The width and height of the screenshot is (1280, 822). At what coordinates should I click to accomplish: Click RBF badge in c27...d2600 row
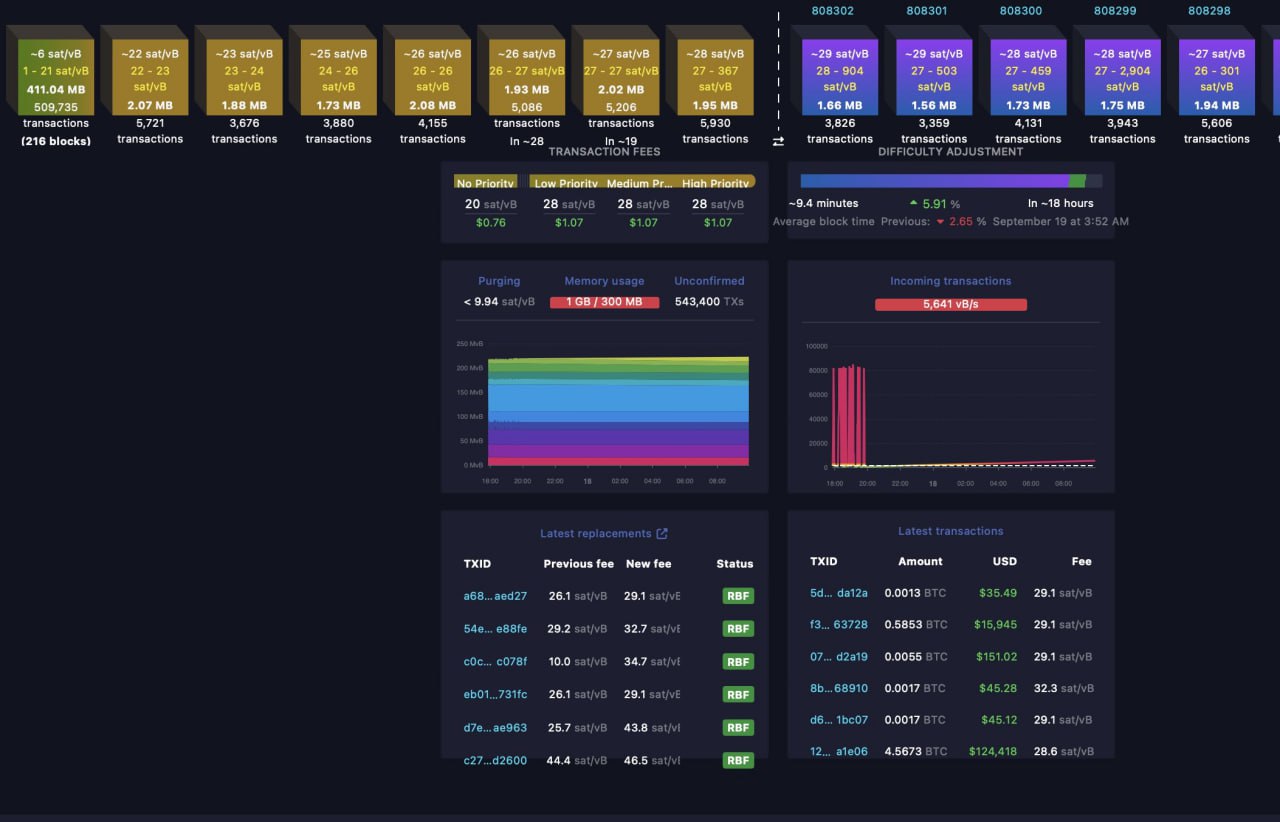738,761
